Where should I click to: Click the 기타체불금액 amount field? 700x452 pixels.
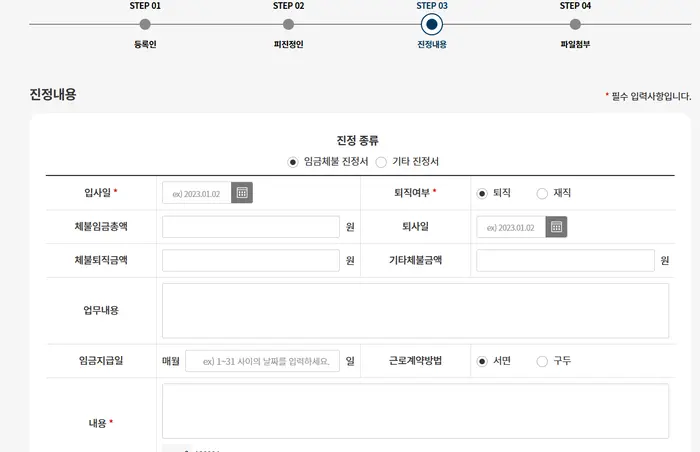click(x=565, y=260)
